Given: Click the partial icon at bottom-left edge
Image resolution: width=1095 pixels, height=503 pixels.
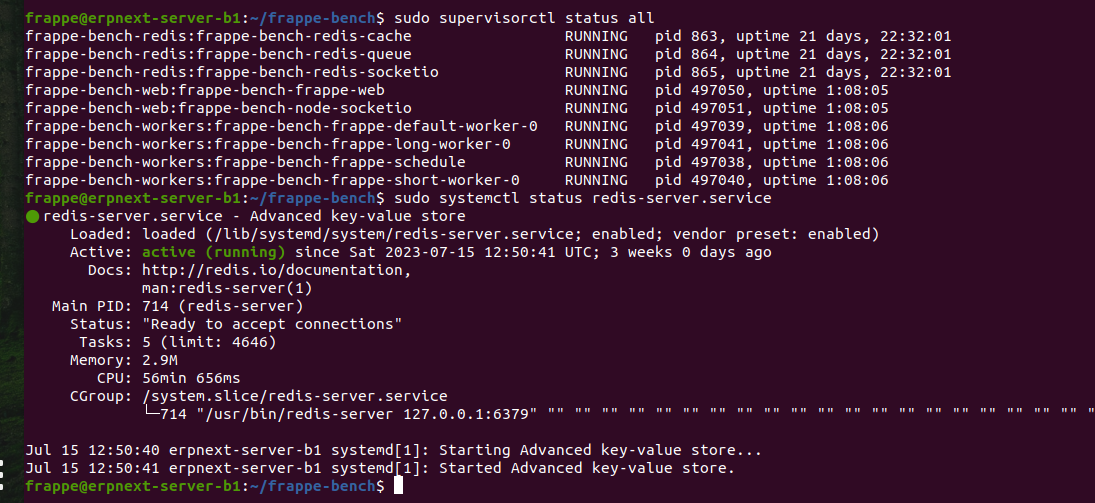Looking at the screenshot, I should pyautogui.click(x=2, y=474).
